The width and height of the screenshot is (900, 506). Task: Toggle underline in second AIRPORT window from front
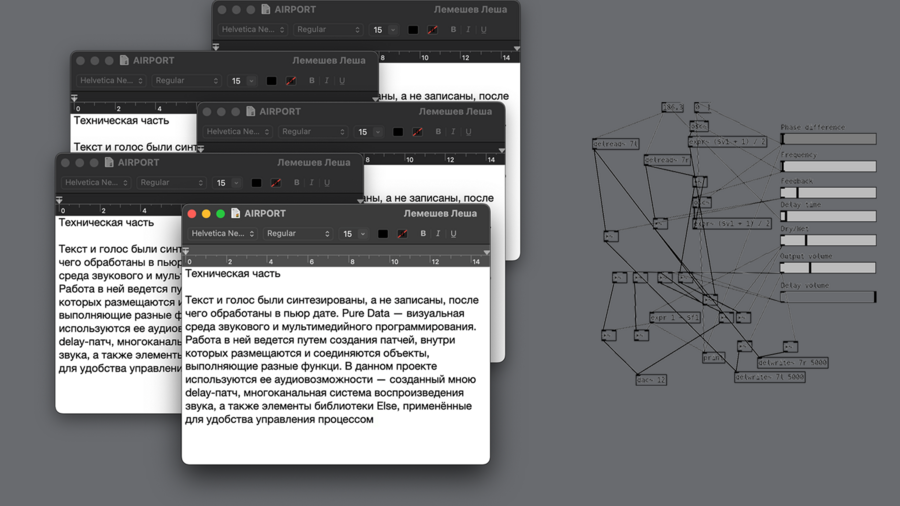pos(327,182)
